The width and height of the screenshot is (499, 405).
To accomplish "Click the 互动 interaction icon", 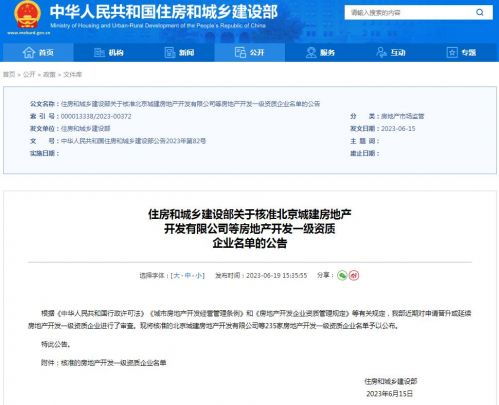I will (x=381, y=52).
